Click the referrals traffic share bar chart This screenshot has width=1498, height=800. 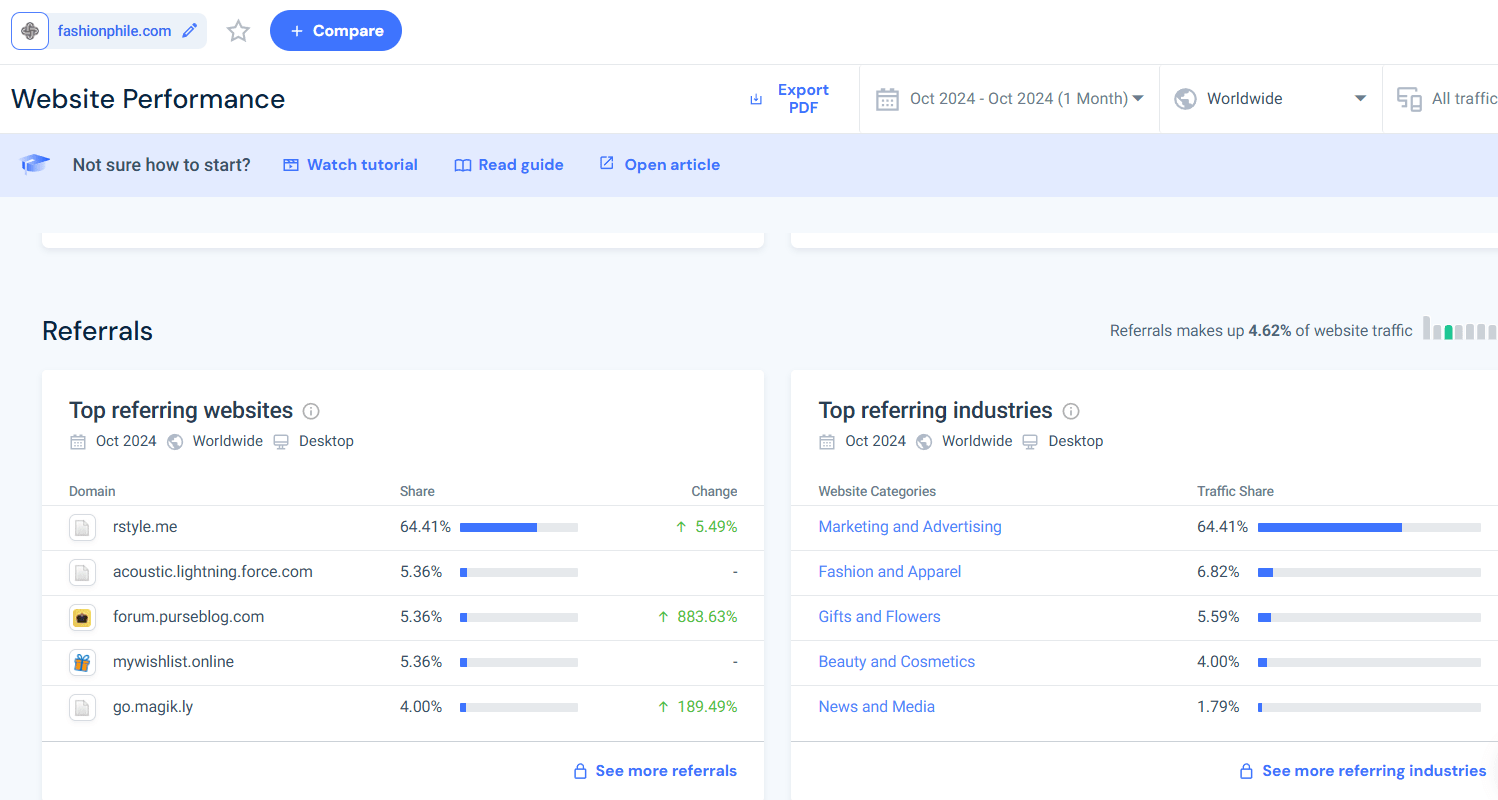[1460, 329]
